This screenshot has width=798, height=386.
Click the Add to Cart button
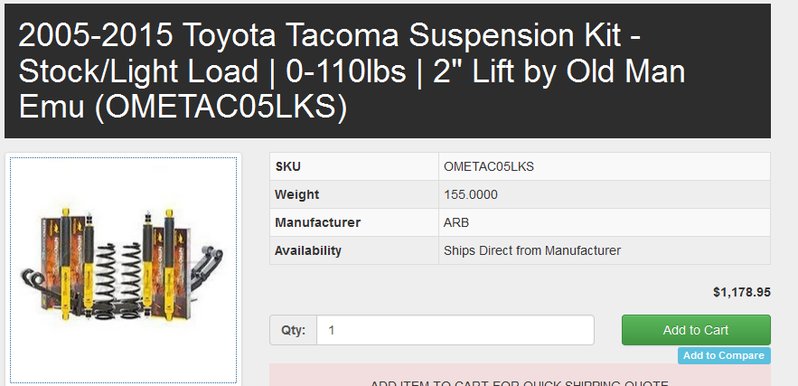(x=696, y=330)
